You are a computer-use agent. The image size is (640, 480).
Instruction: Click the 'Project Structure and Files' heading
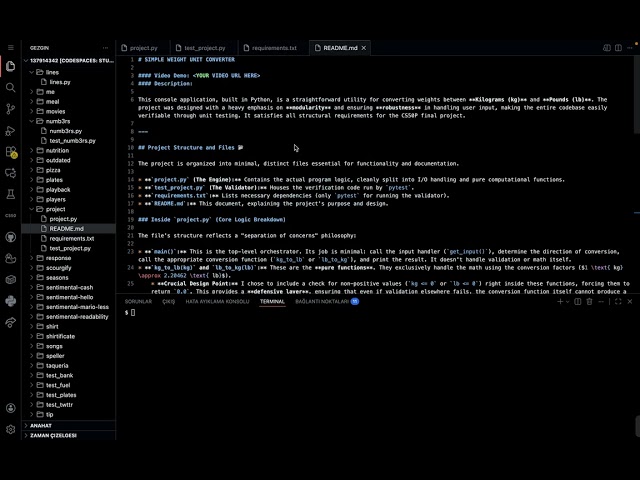click(191, 147)
